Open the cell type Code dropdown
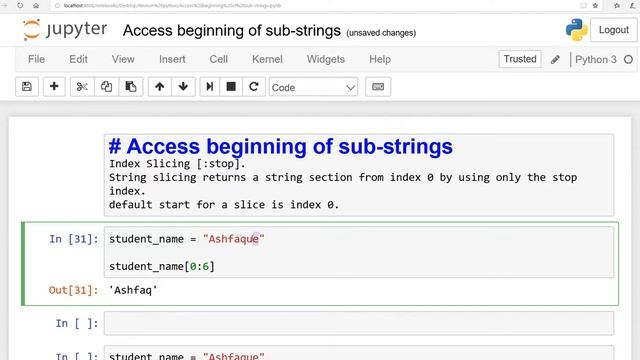The width and height of the screenshot is (640, 360). (x=313, y=87)
